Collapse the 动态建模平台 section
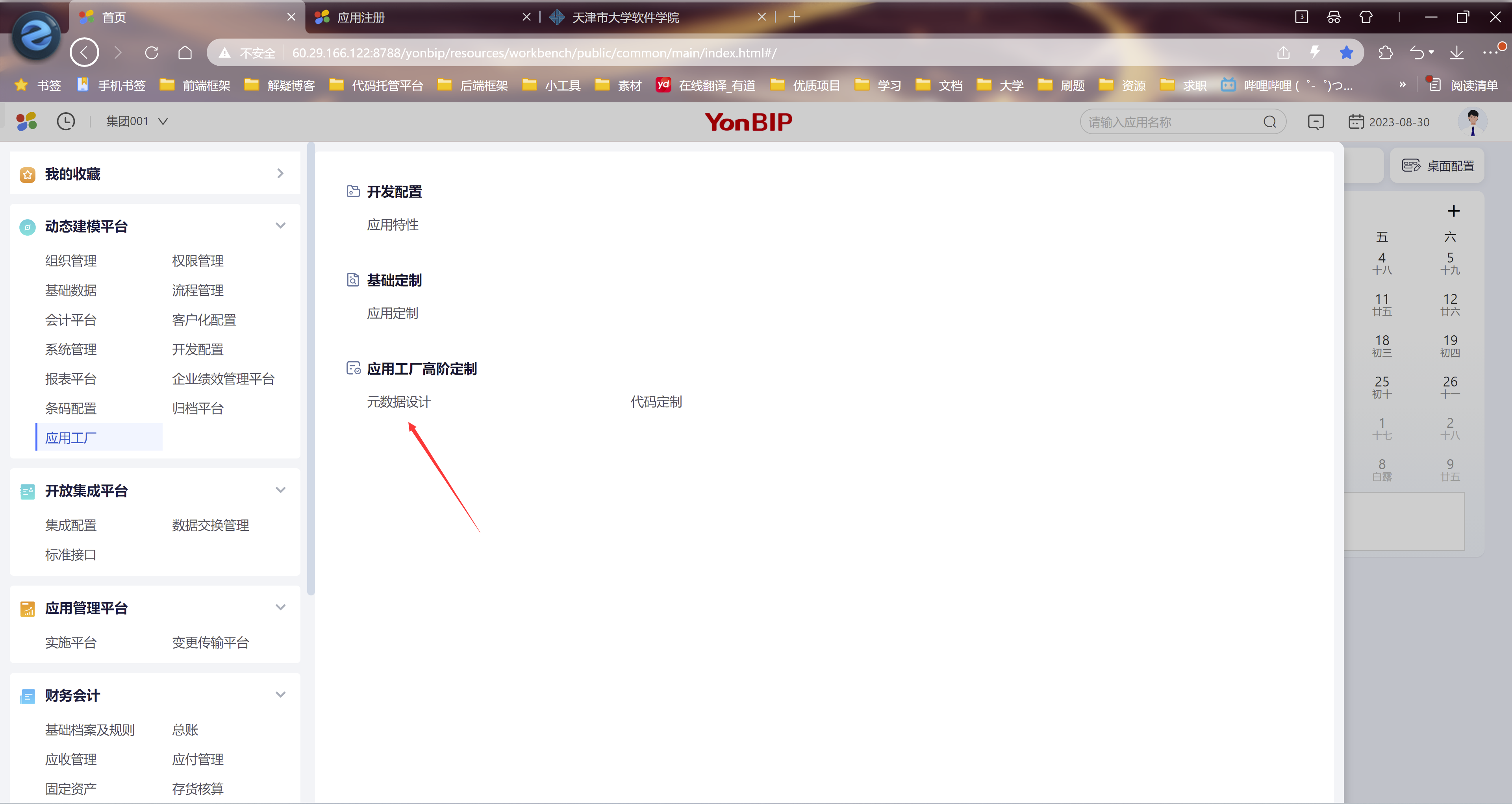This screenshot has height=804, width=1512. (x=281, y=226)
